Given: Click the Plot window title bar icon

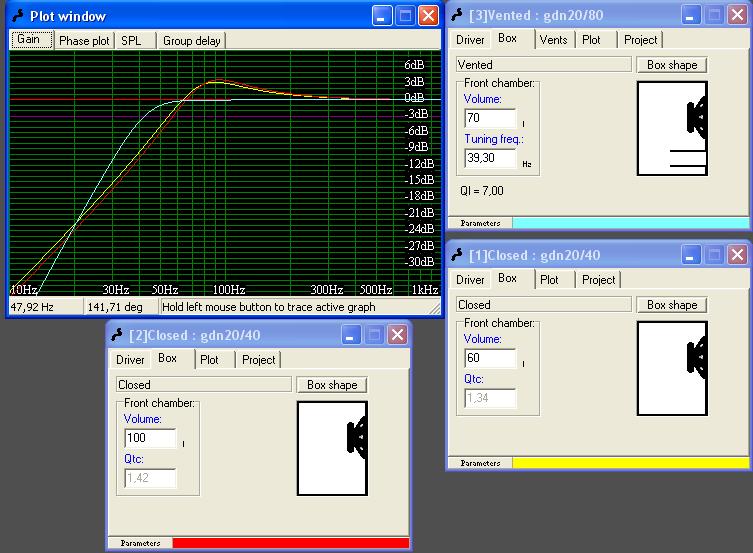Looking at the screenshot, I should (17, 16).
